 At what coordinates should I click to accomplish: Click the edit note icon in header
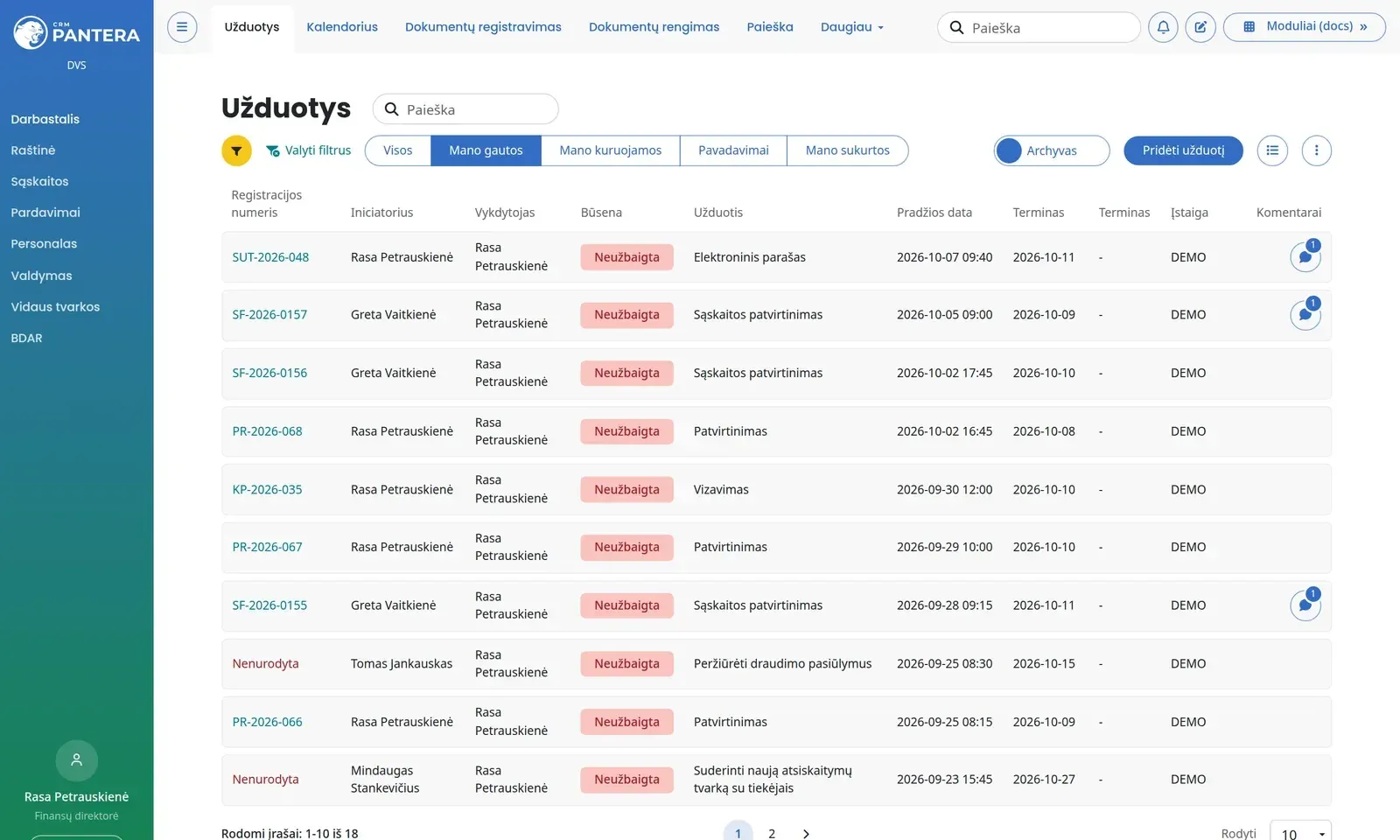[x=1200, y=27]
